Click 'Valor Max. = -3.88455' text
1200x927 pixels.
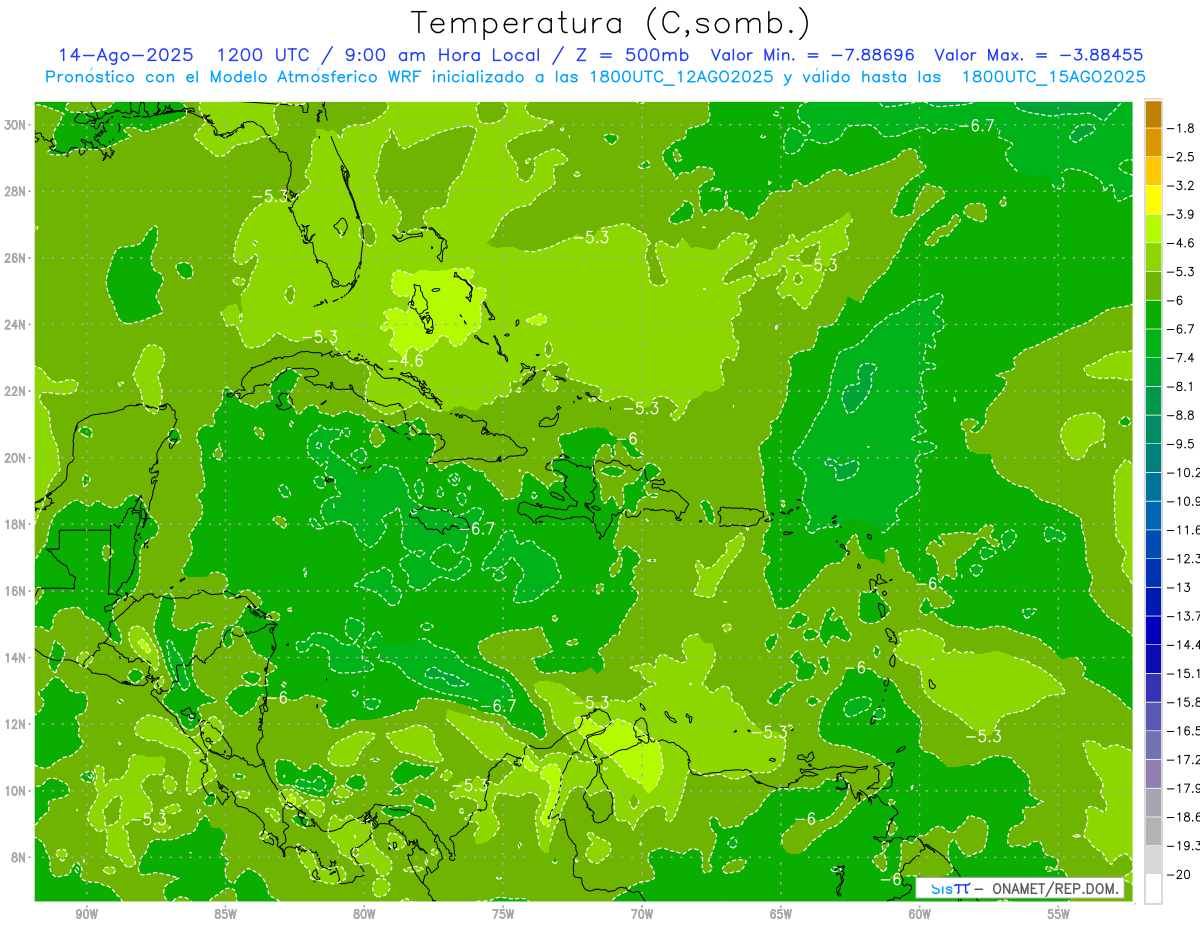[1038, 55]
